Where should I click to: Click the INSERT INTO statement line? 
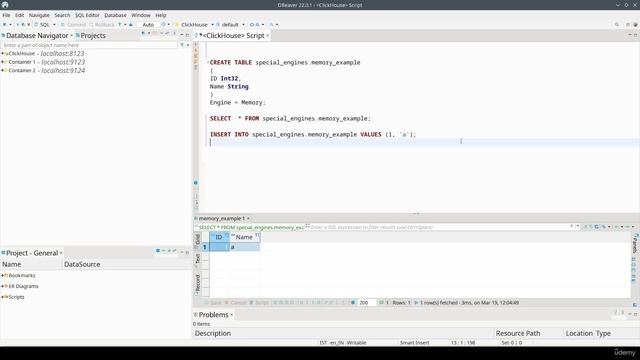313,134
